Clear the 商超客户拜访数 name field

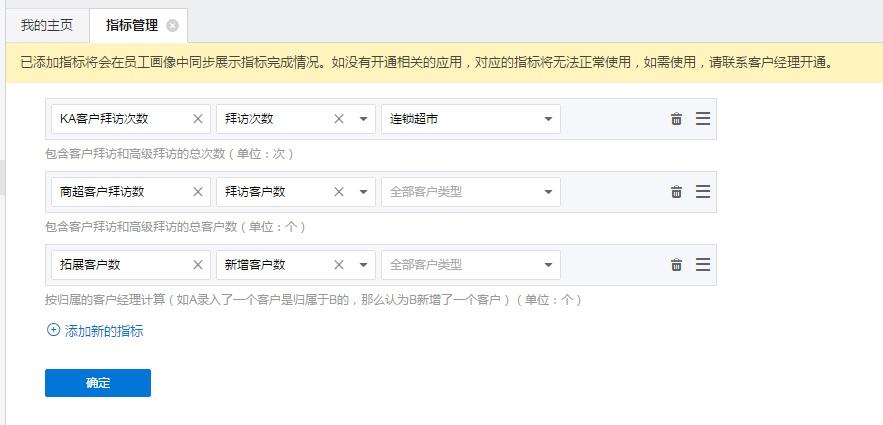[x=198, y=192]
